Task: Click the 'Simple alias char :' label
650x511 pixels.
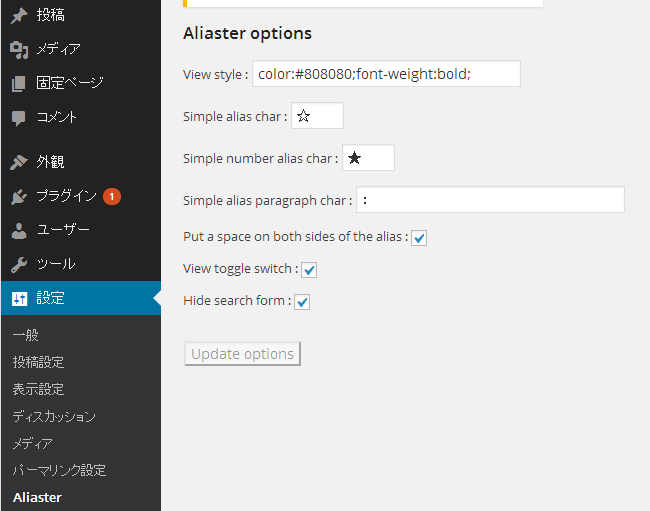Action: click(x=235, y=116)
